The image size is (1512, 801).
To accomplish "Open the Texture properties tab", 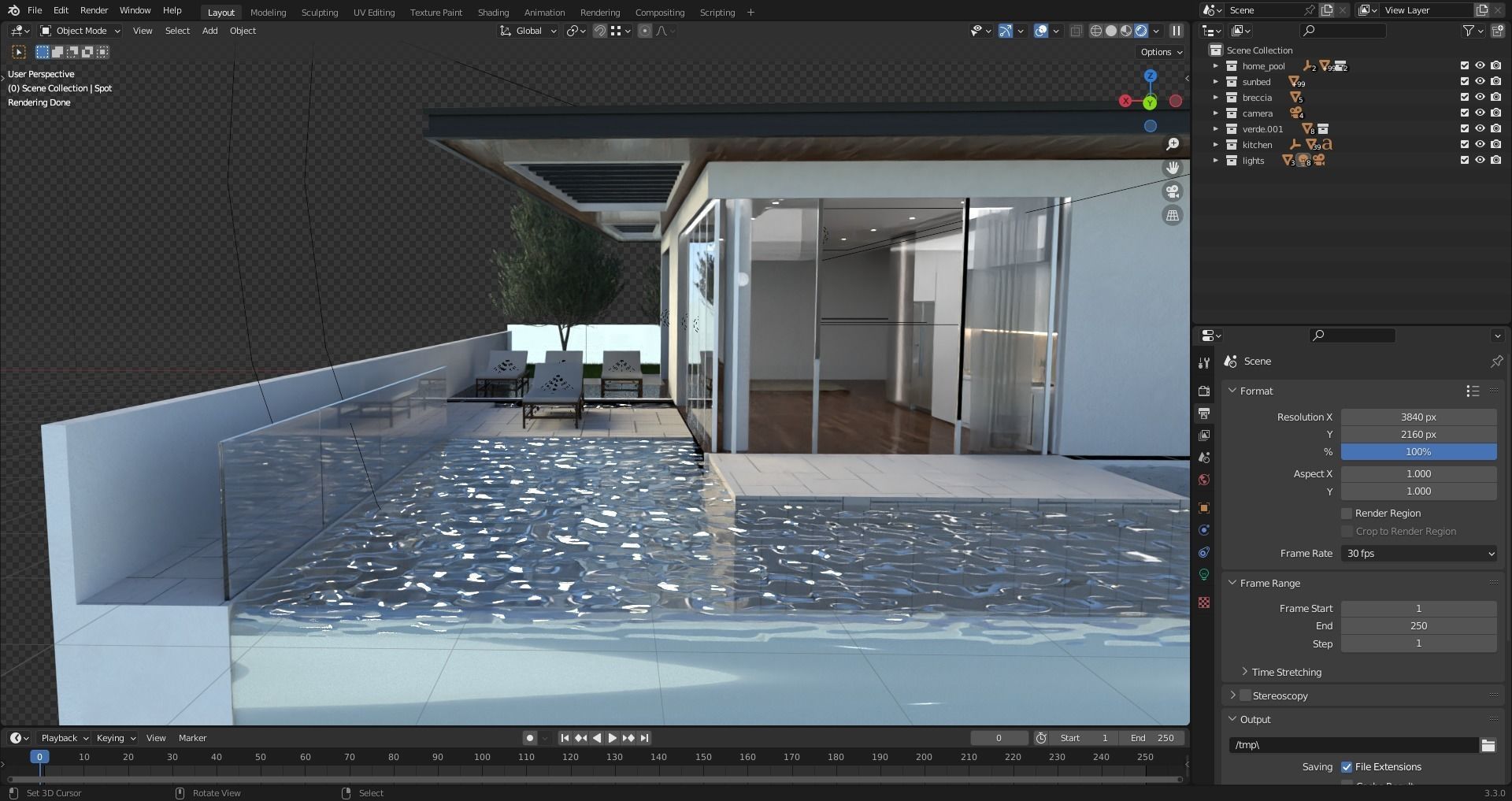I will (1203, 603).
